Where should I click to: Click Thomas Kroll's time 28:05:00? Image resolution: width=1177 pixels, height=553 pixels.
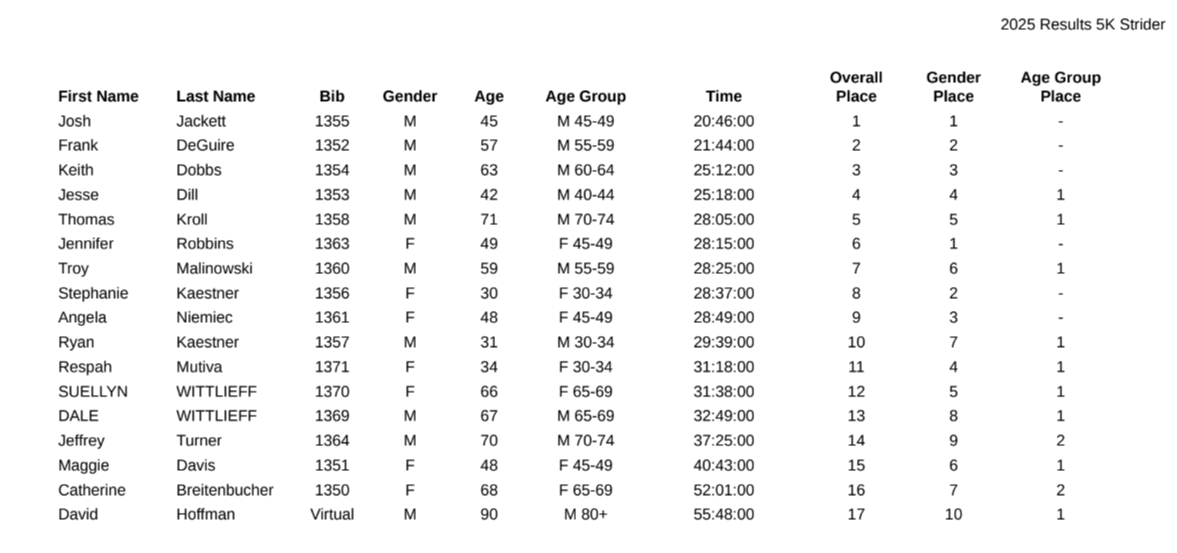click(x=723, y=220)
